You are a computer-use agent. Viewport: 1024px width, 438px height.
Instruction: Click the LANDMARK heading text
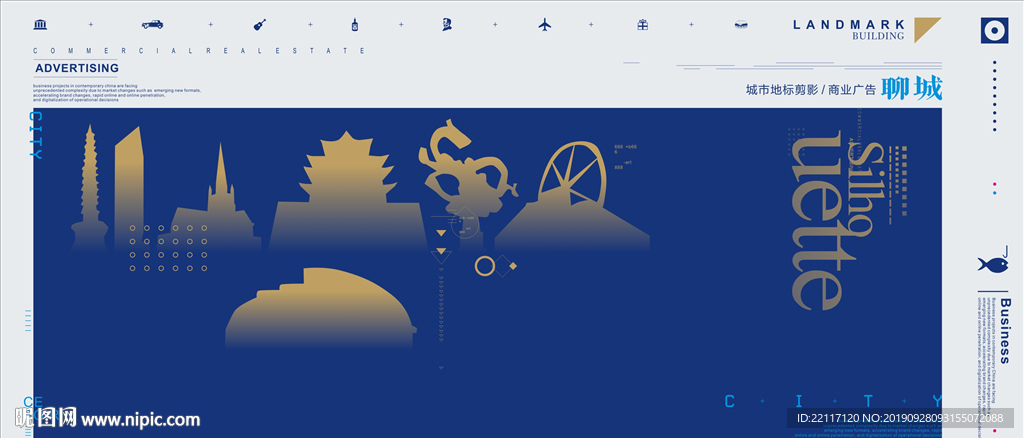click(849, 25)
